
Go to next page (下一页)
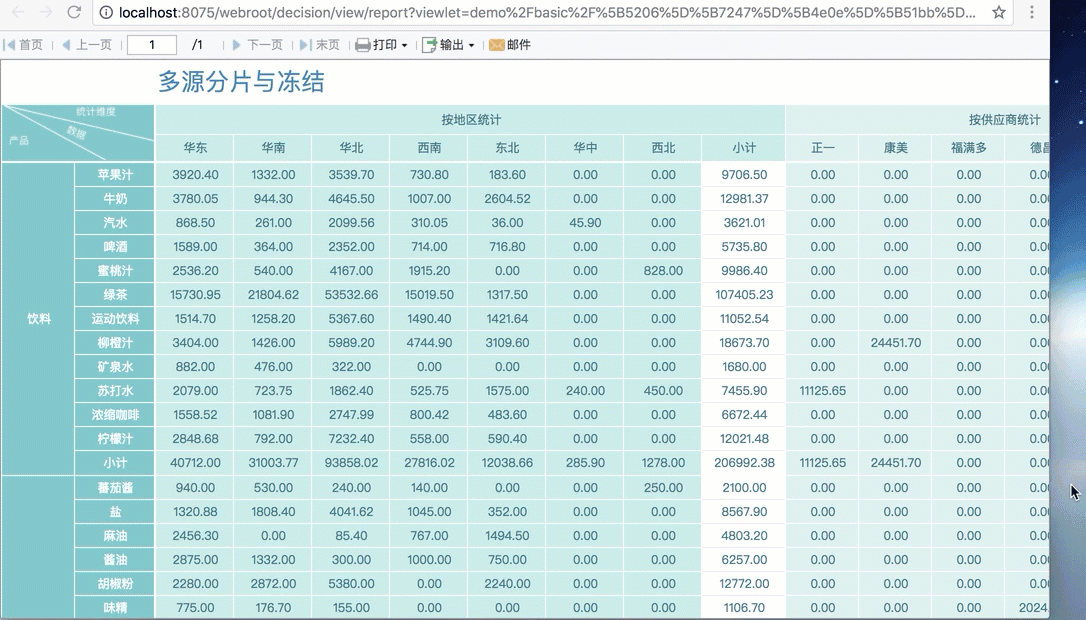[257, 45]
